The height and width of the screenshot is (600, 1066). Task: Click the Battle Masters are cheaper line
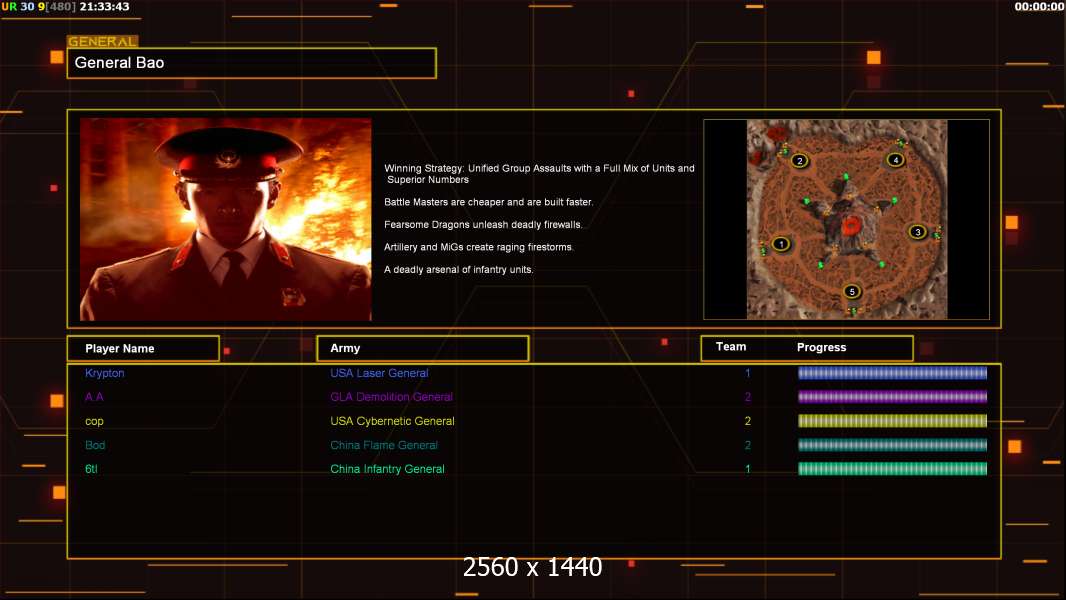[x=488, y=202]
